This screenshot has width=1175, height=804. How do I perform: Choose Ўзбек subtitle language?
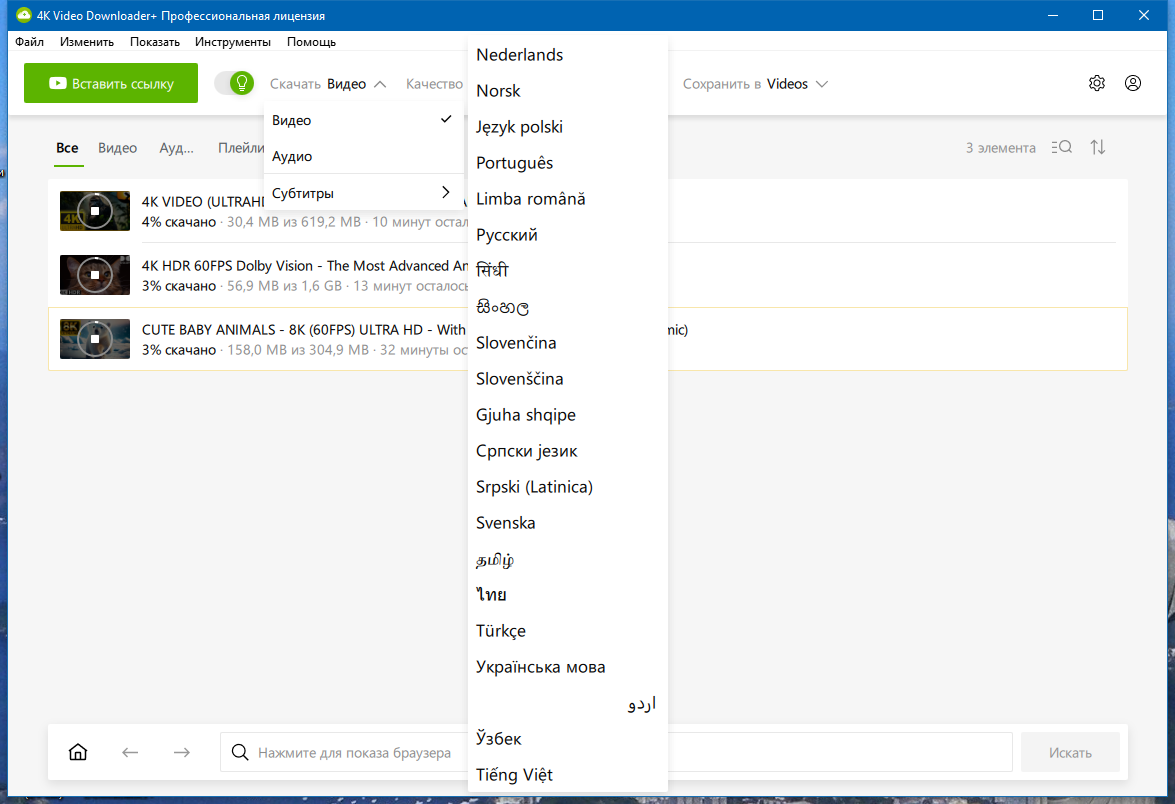[x=567, y=739]
